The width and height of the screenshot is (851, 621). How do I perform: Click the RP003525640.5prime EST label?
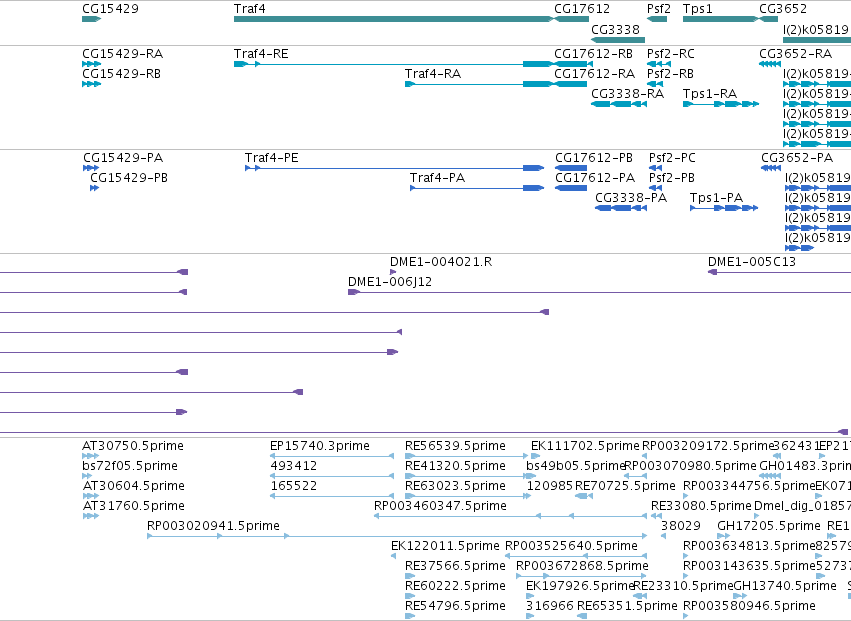[x=571, y=546]
